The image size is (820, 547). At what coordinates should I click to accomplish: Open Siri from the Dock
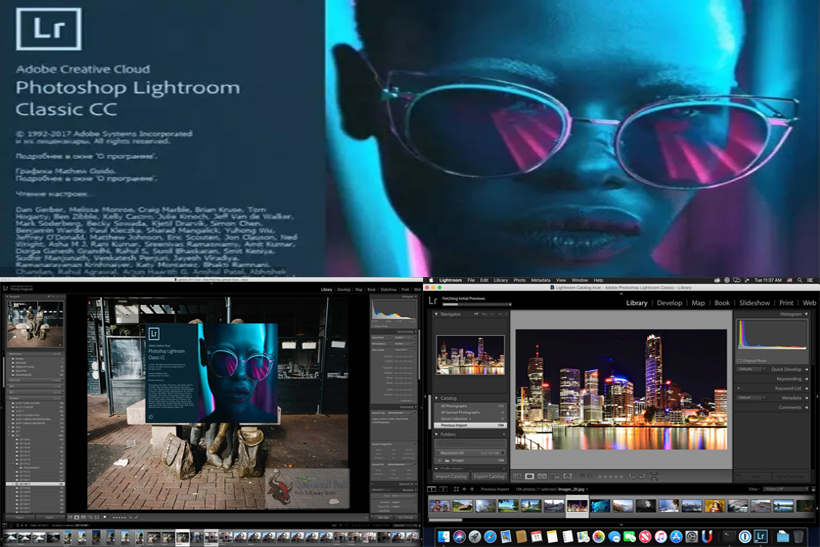point(460,537)
